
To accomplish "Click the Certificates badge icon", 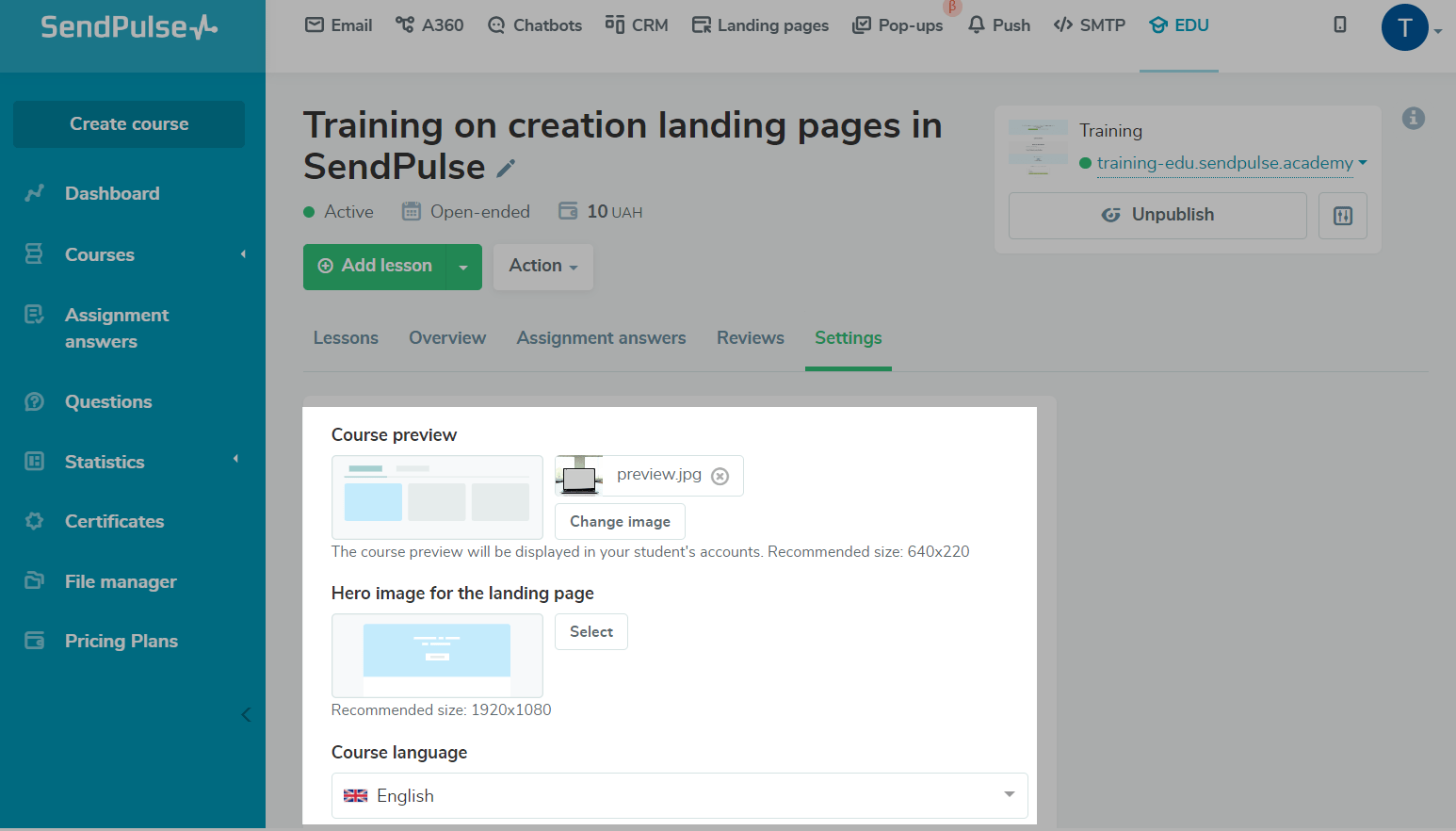I will coord(35,521).
